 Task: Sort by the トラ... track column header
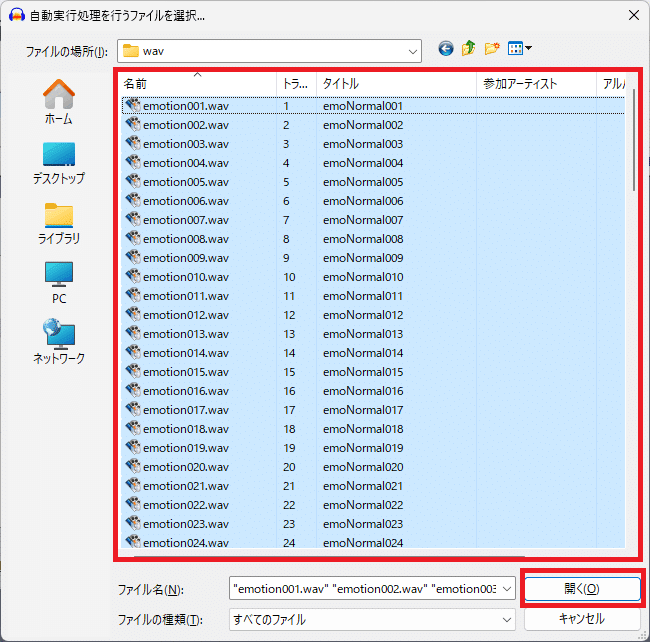tap(296, 84)
